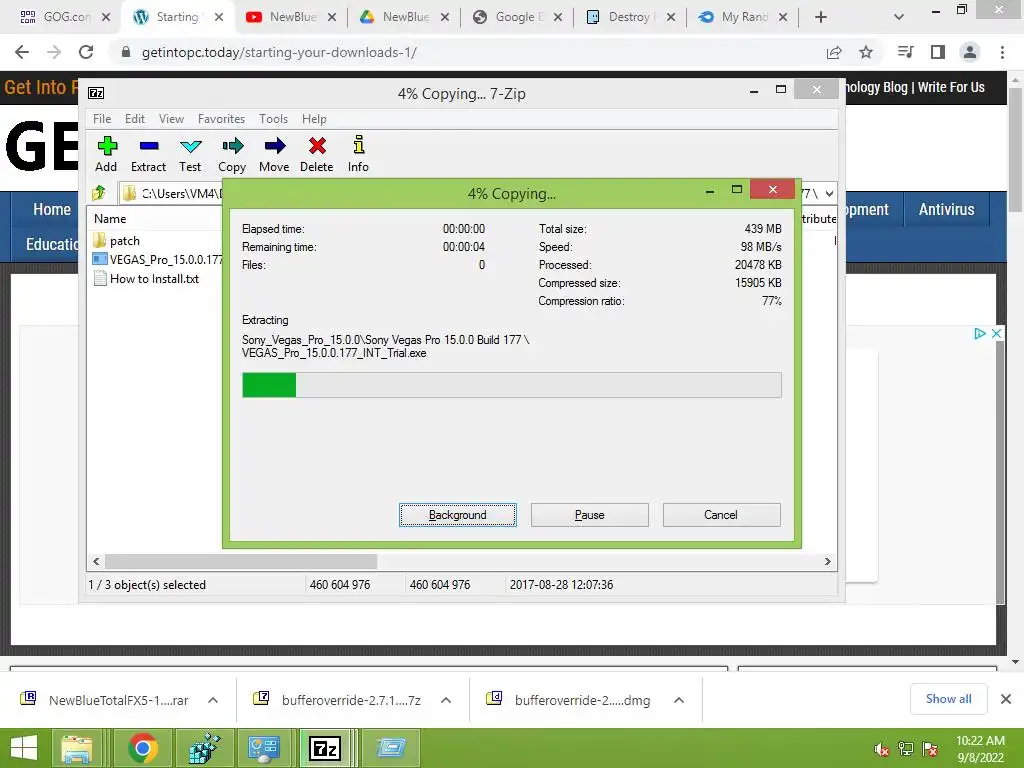The width and height of the screenshot is (1024, 768).
Task: Expand the 7-Zip address path dropdown
Action: pos(829,193)
